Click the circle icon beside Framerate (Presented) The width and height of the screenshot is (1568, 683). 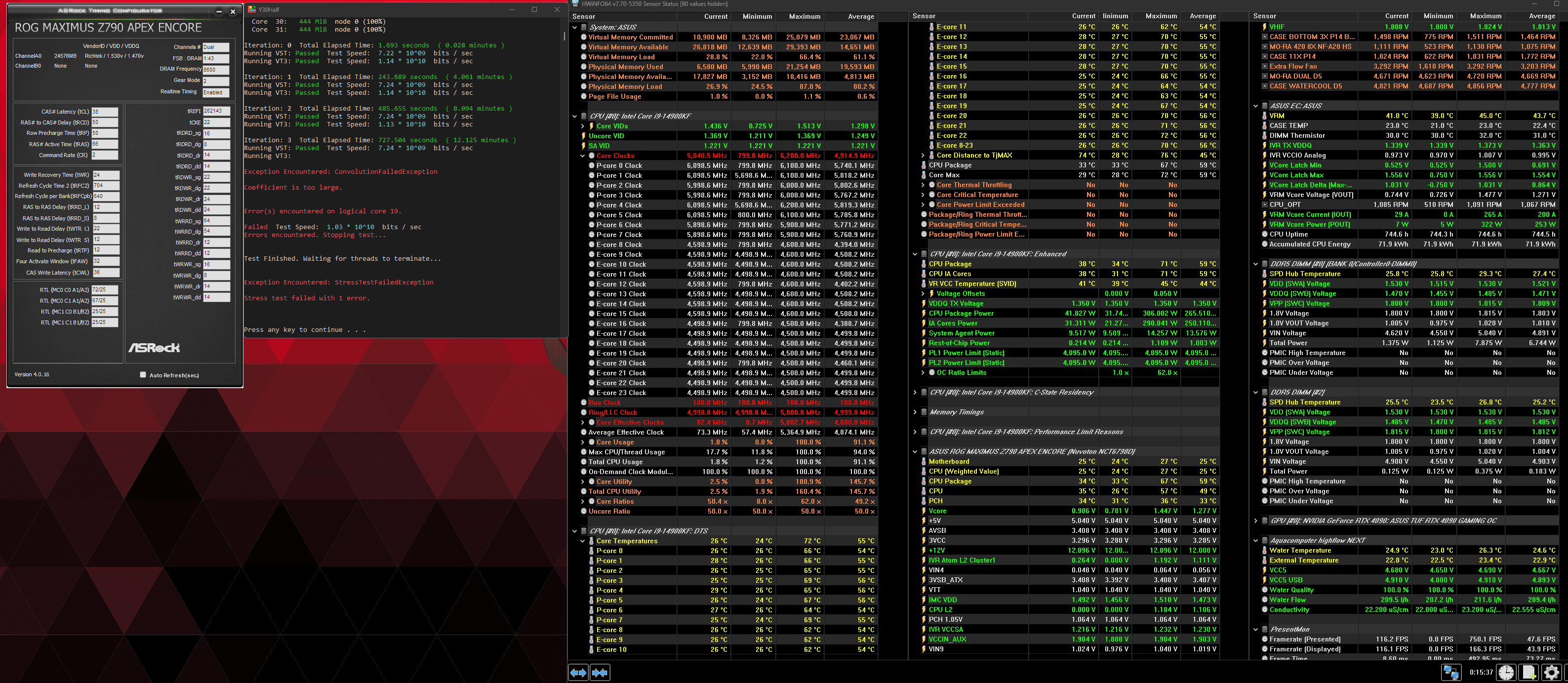pyautogui.click(x=1265, y=639)
